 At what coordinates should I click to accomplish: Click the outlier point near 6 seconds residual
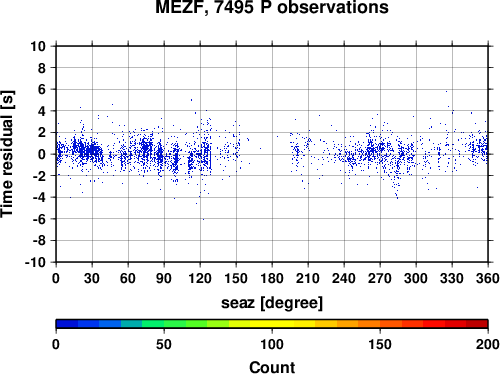[446, 91]
